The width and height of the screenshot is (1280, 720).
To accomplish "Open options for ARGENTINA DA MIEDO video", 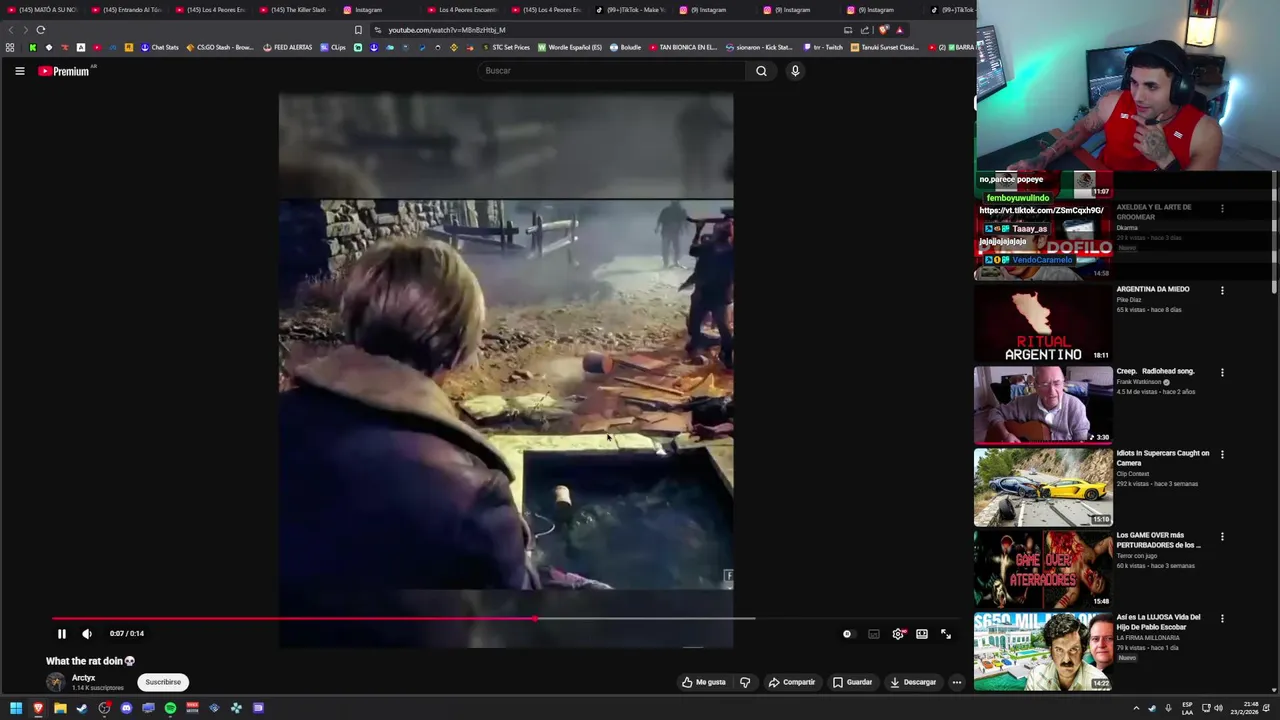I will coord(1222,290).
